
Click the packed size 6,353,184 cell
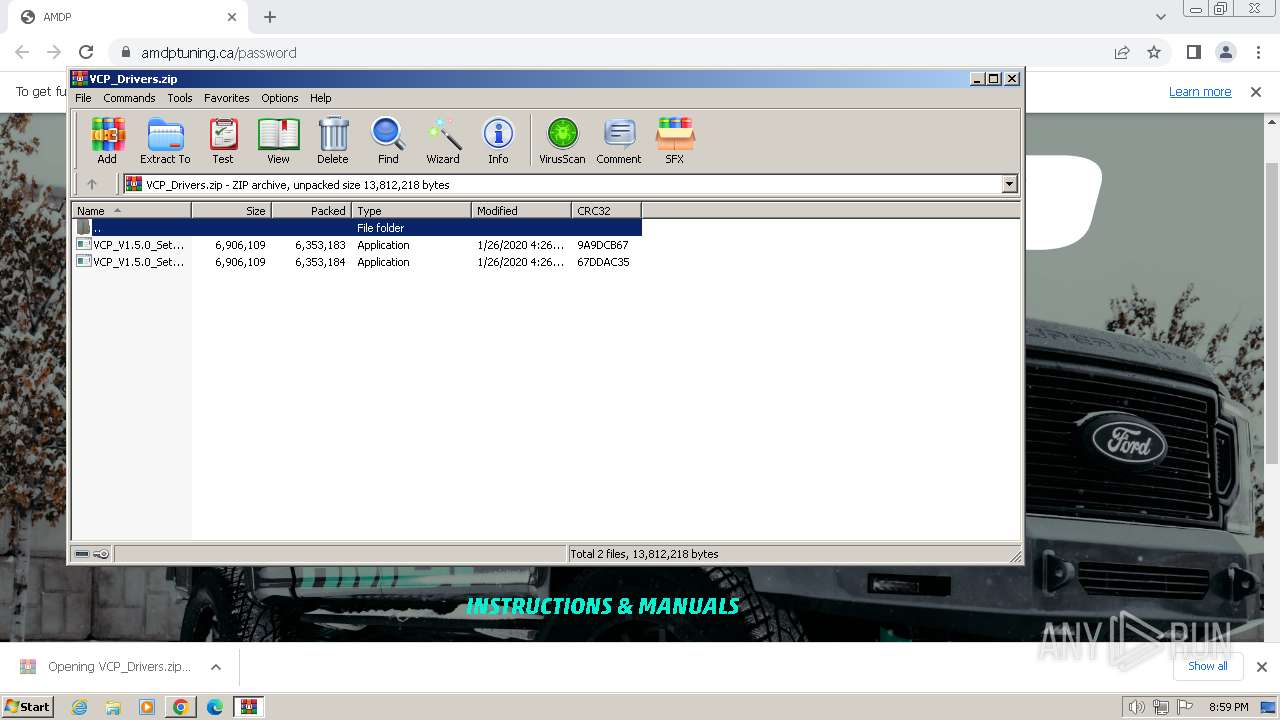(320, 262)
